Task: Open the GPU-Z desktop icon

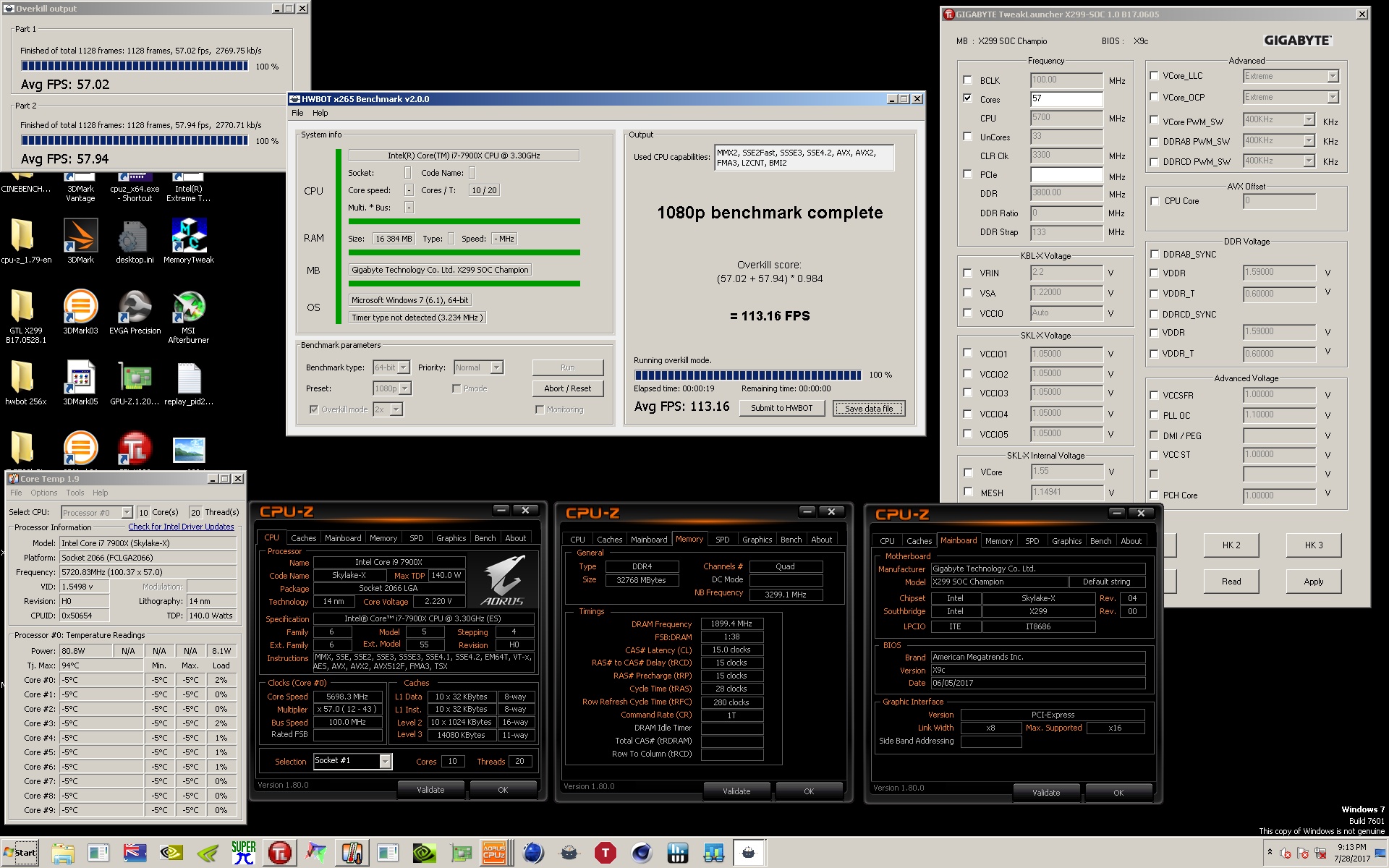Action: 135,383
